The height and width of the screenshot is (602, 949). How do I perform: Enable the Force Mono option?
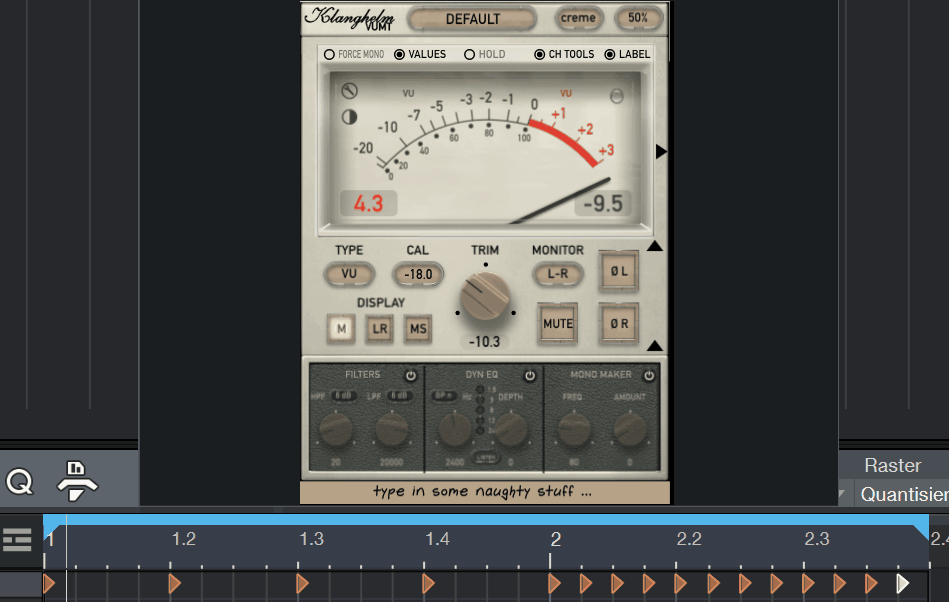tap(329, 54)
